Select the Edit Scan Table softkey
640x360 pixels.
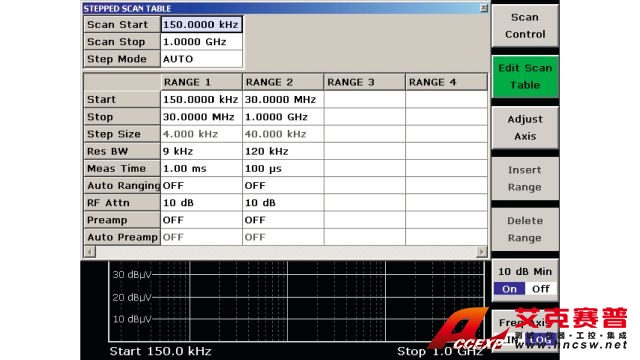tap(525, 77)
